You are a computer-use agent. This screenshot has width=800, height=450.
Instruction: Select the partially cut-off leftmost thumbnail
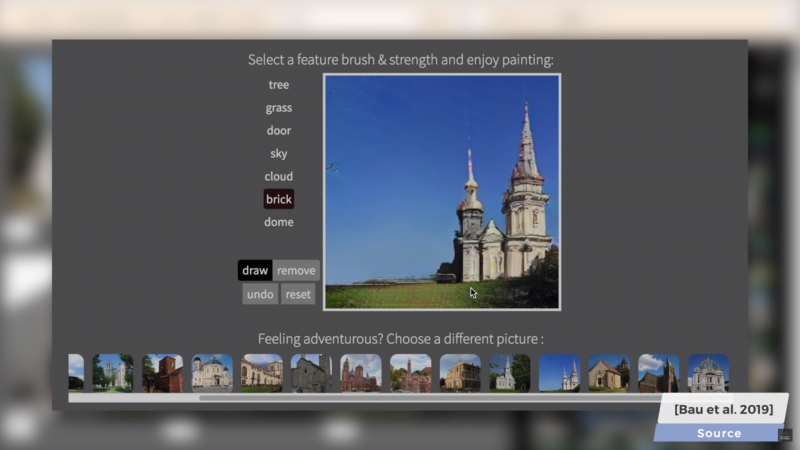click(x=76, y=373)
